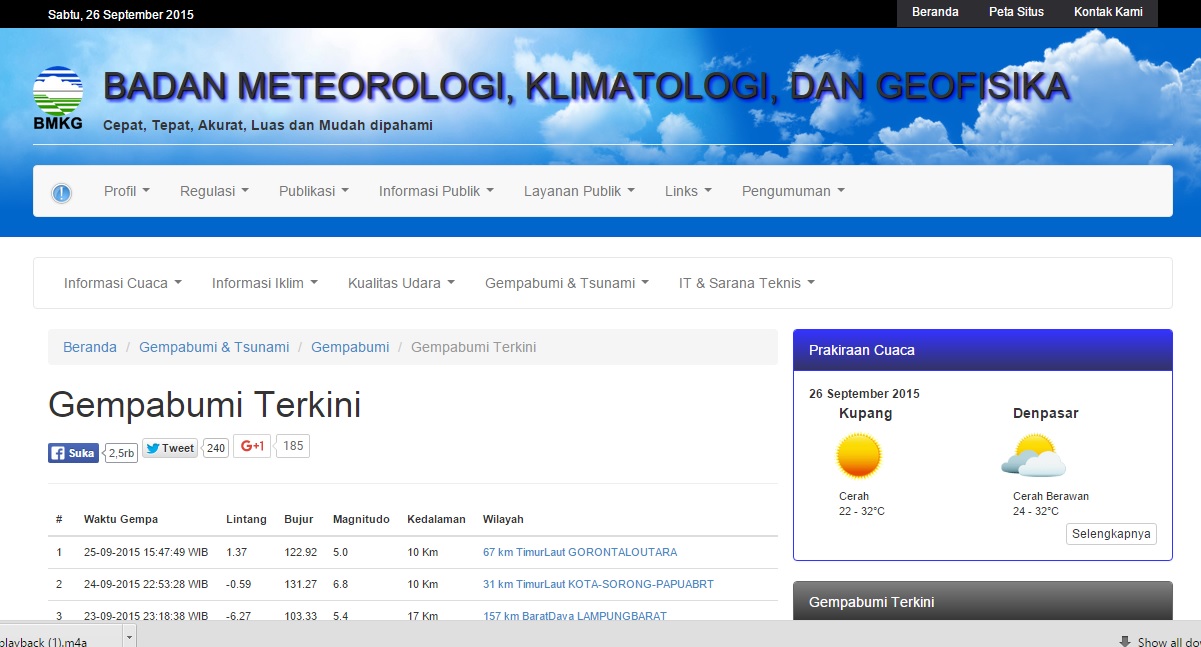1201x647 pixels.
Task: Open Peta Situs in the top bar
Action: [x=1016, y=12]
